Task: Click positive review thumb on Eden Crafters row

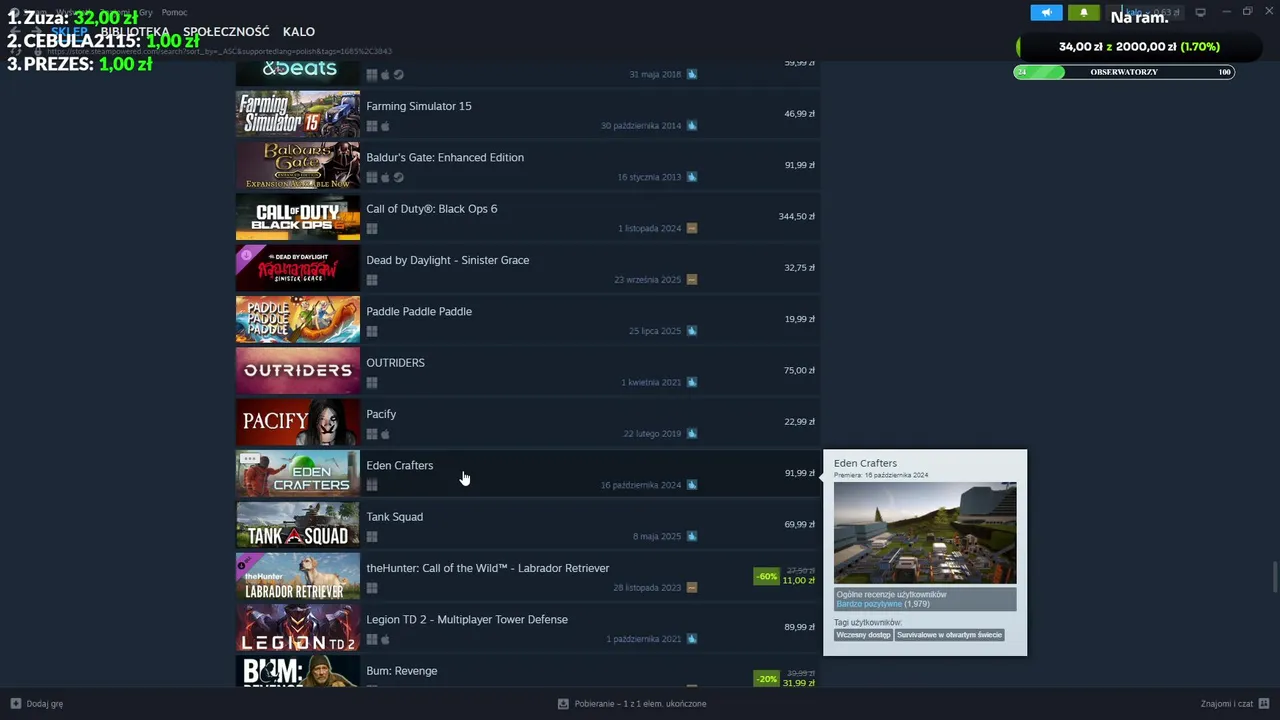Action: pos(692,485)
